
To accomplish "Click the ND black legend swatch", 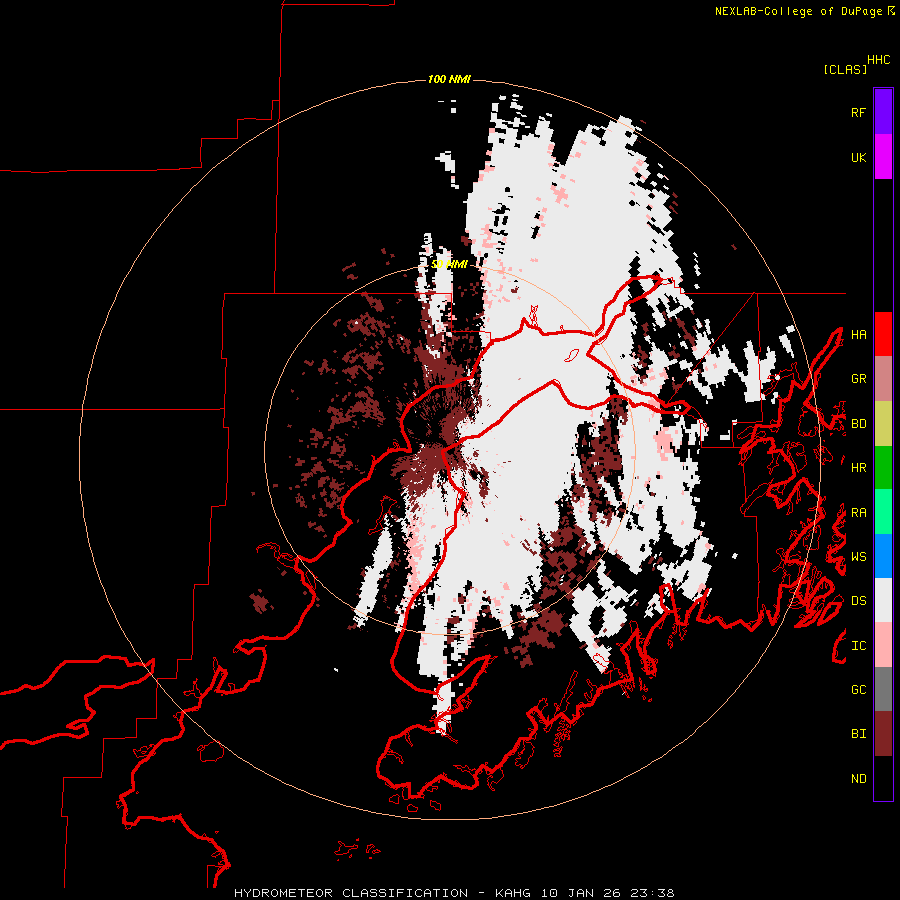I will [883, 778].
